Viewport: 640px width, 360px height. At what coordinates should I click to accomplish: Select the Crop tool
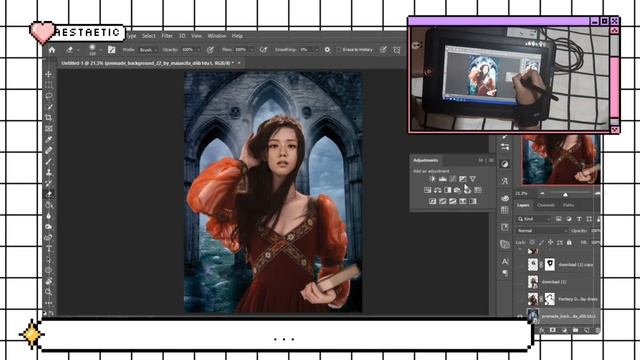point(49,118)
